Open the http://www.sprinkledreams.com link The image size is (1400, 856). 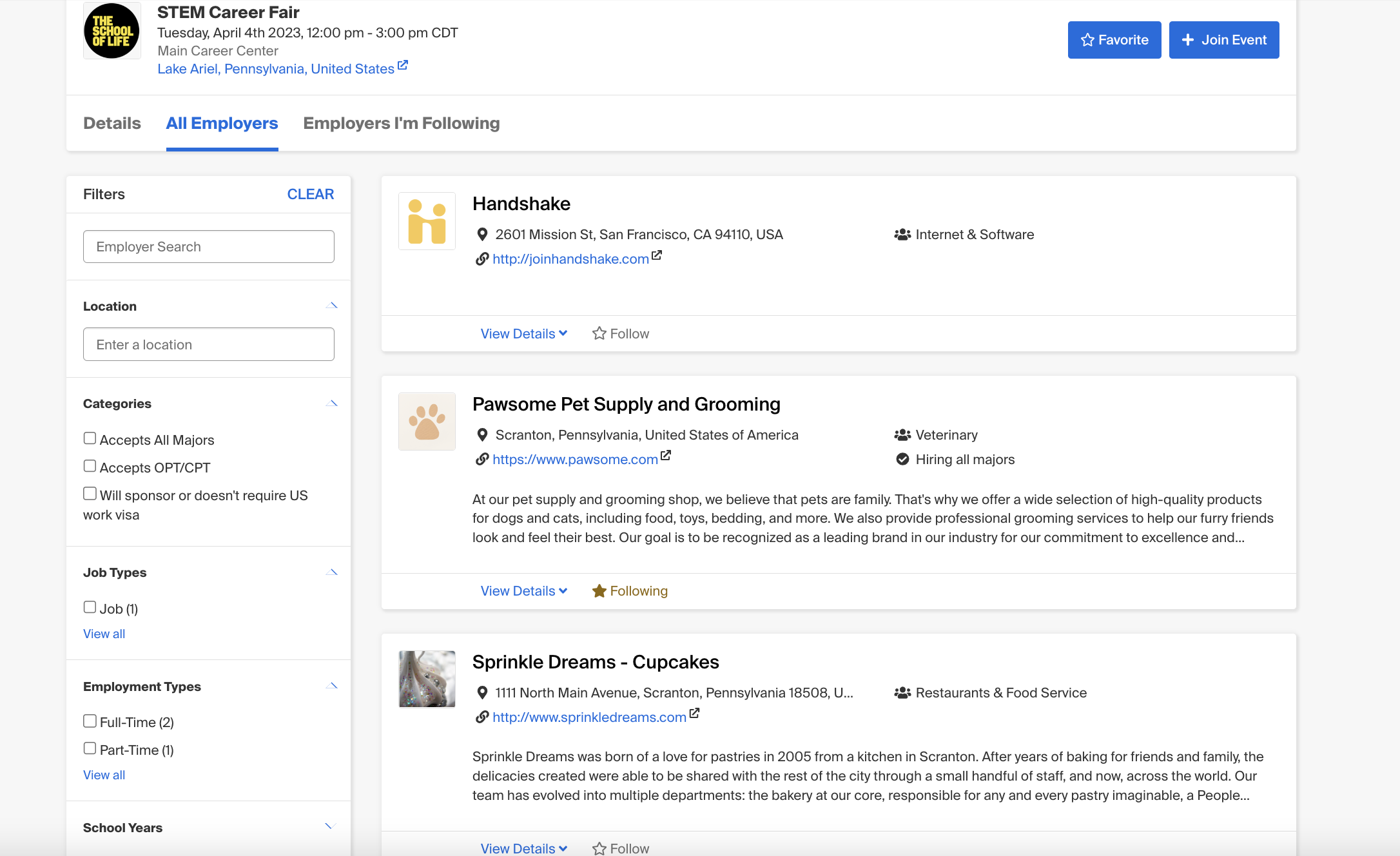click(x=589, y=717)
